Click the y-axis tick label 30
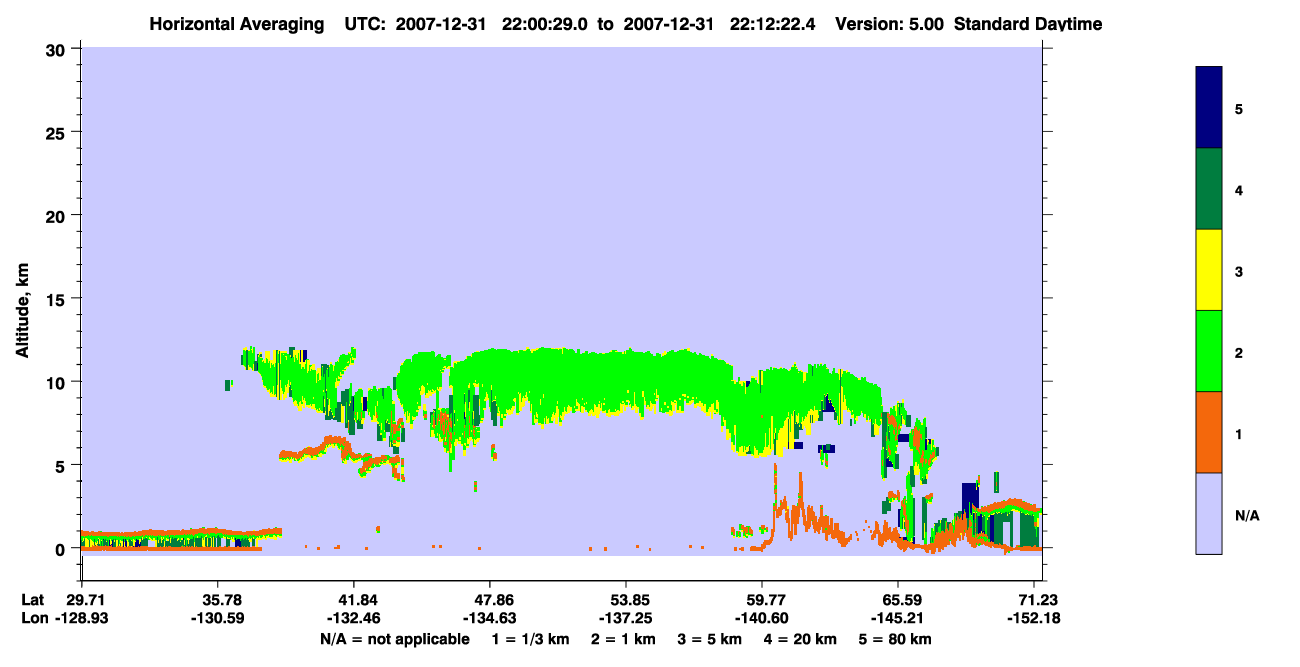The width and height of the screenshot is (1300, 667). click(x=58, y=49)
